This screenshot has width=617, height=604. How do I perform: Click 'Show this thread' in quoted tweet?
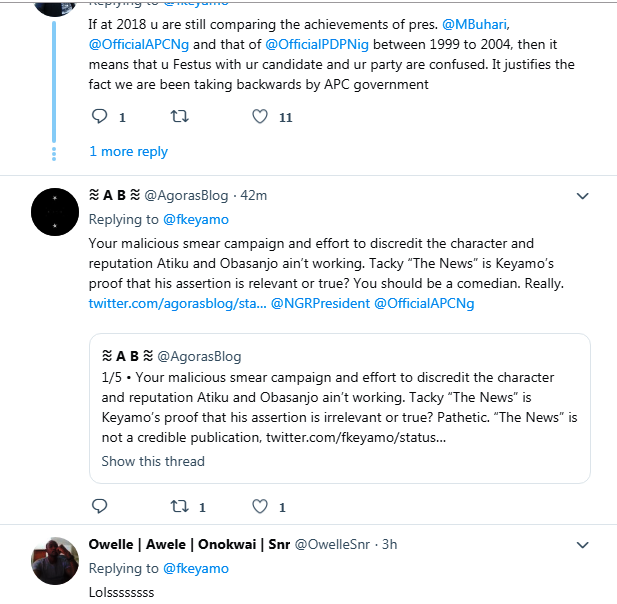pos(153,461)
